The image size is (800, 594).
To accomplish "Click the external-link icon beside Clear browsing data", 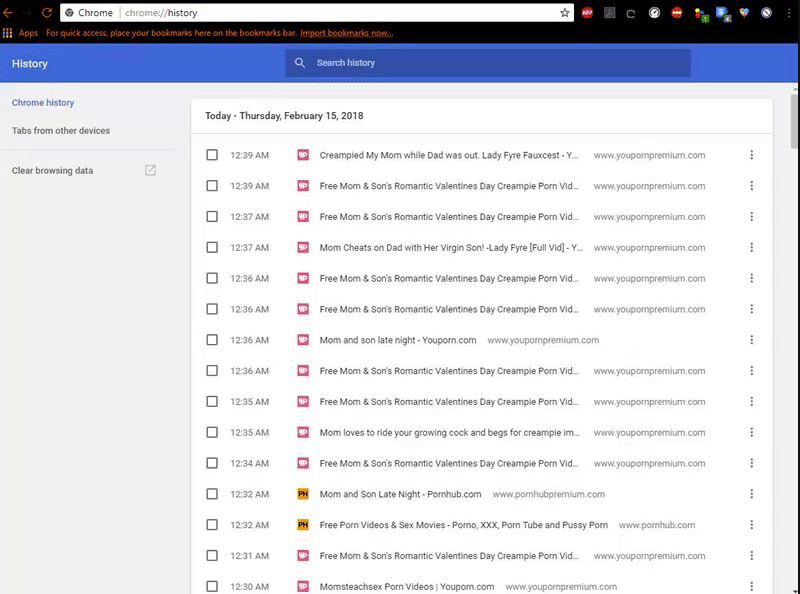I will coord(150,170).
